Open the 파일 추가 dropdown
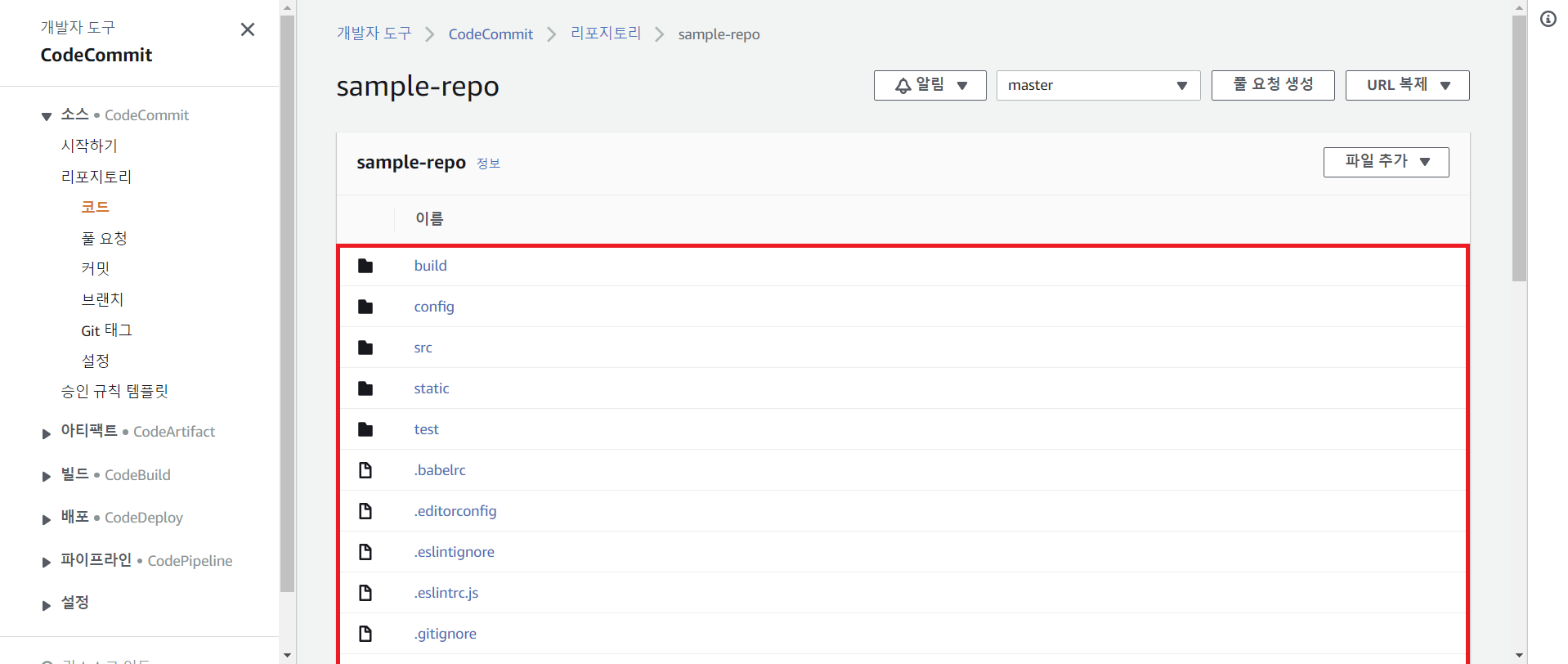Viewport: 1568px width, 664px height. coord(1386,162)
